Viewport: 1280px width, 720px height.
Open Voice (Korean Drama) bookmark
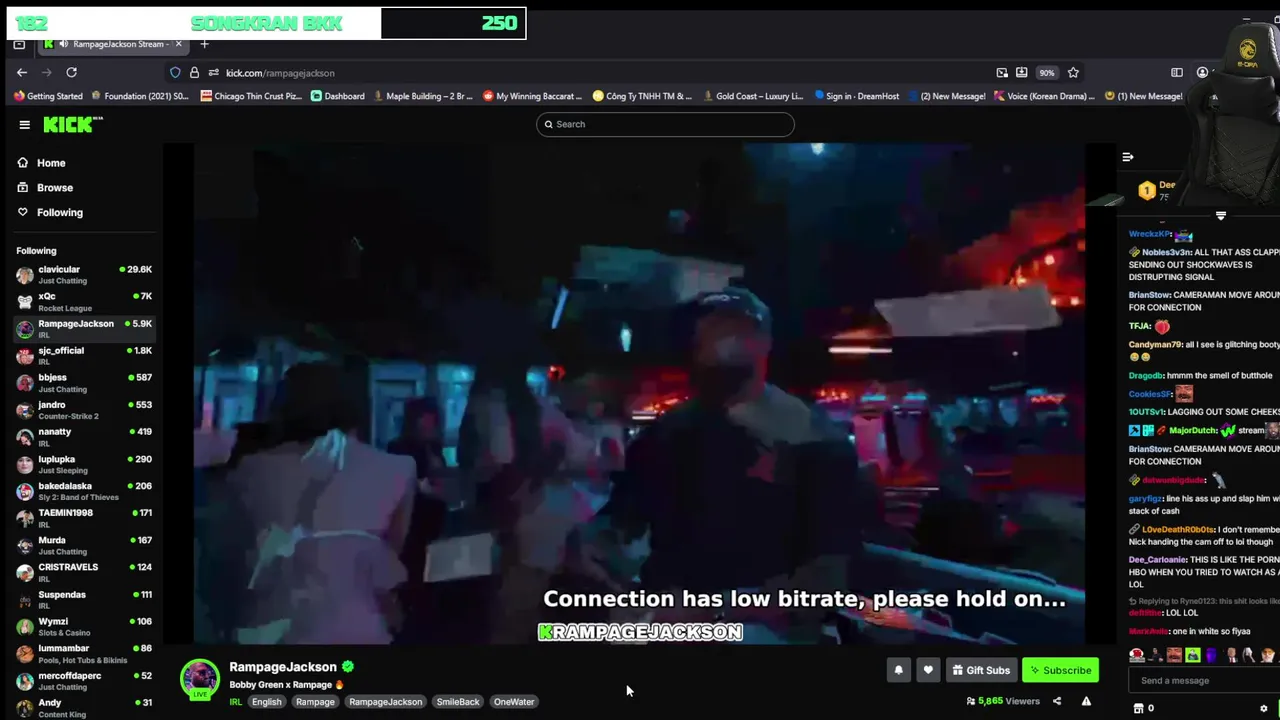pos(1043,96)
